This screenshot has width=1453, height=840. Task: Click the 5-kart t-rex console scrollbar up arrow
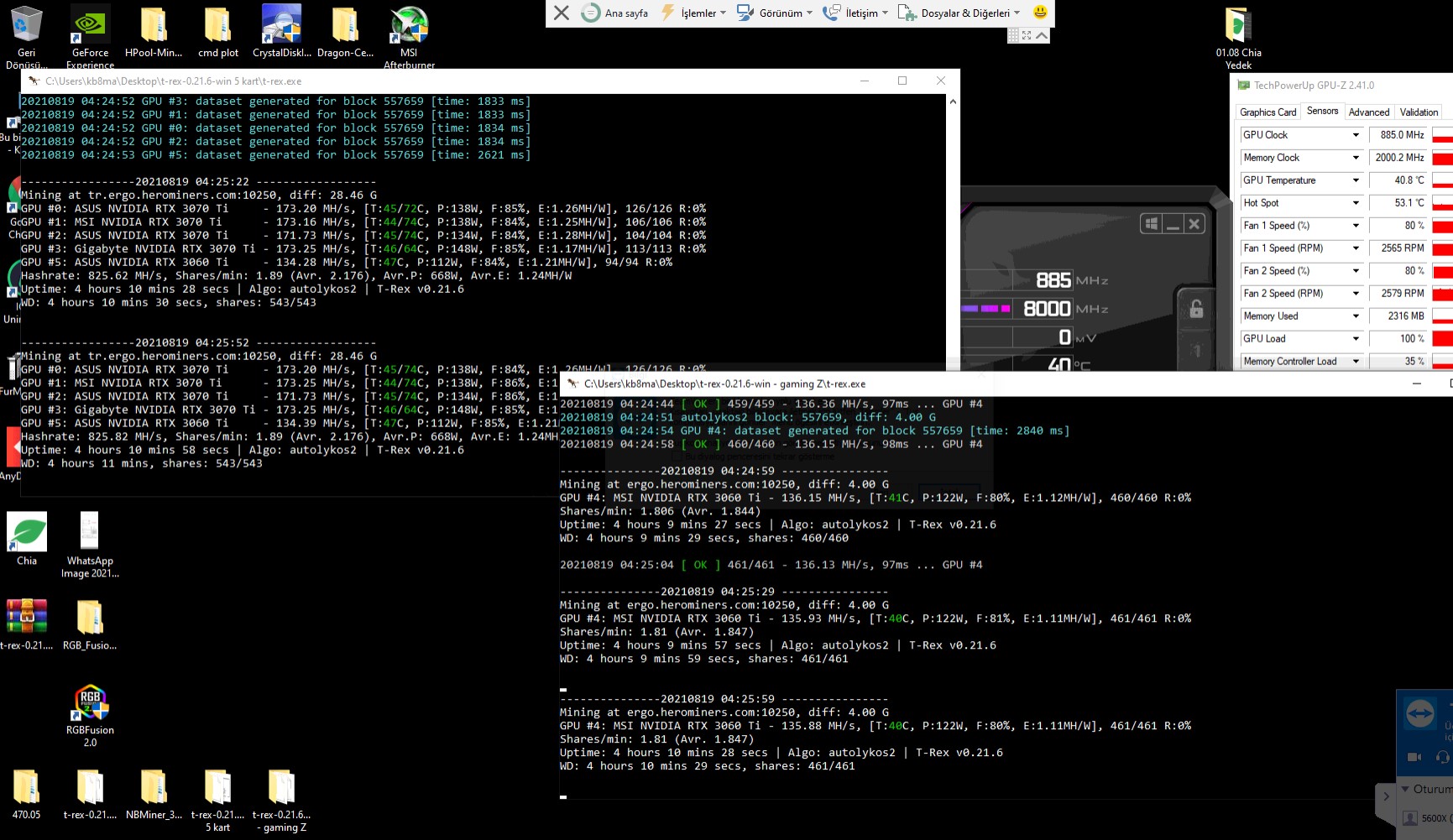(953, 102)
